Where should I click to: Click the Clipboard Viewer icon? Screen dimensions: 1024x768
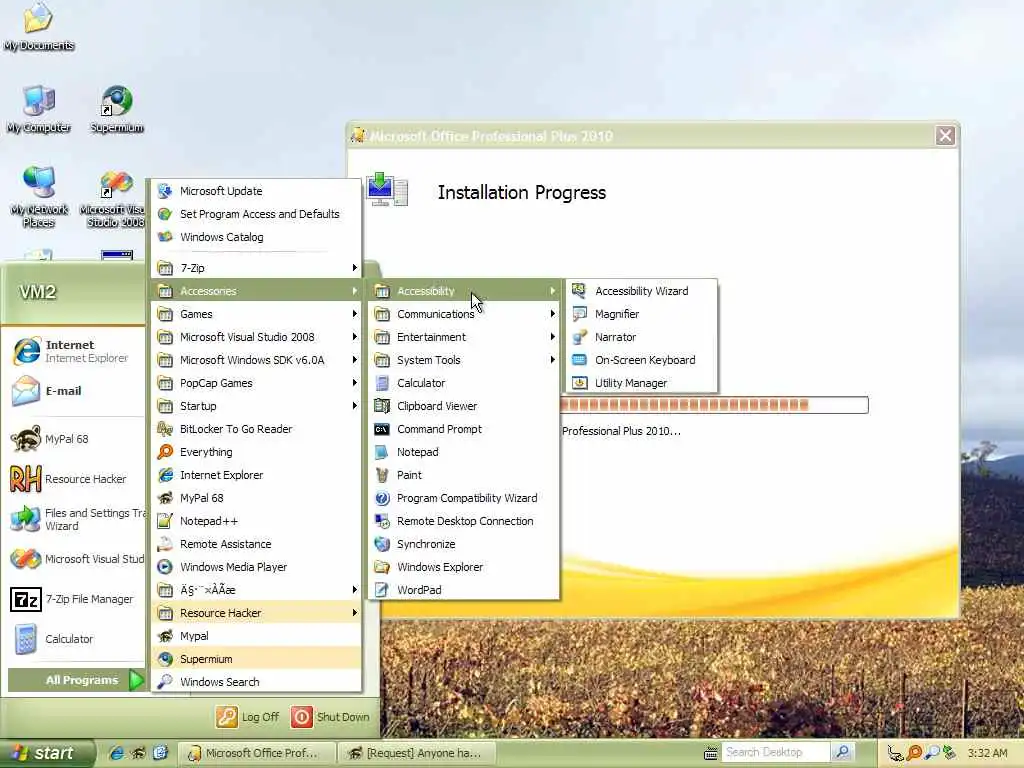pos(382,406)
